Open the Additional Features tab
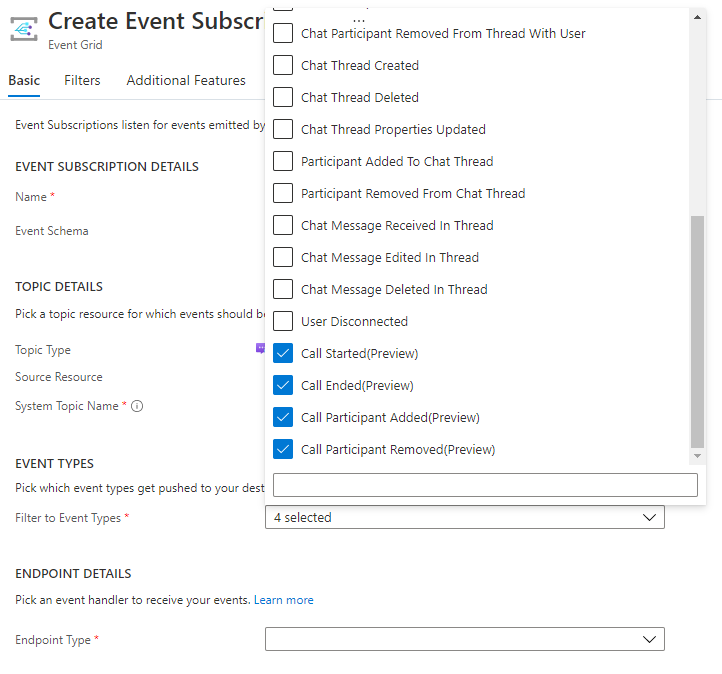 coord(186,81)
